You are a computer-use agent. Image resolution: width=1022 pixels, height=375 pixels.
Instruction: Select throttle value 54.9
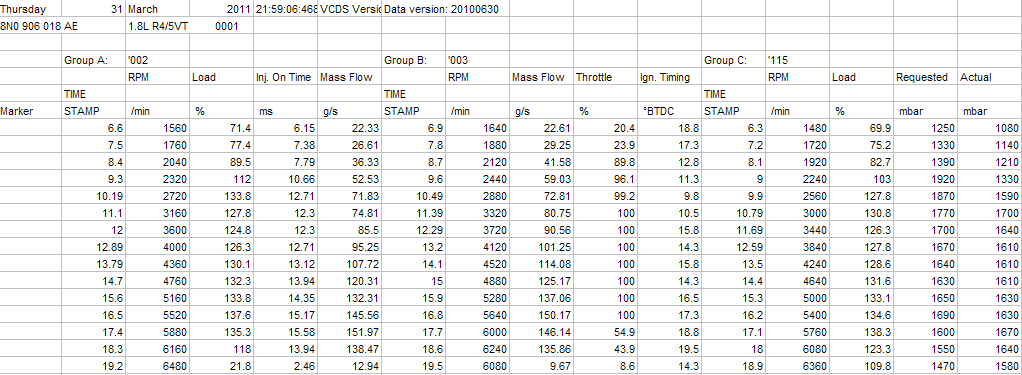[606, 331]
